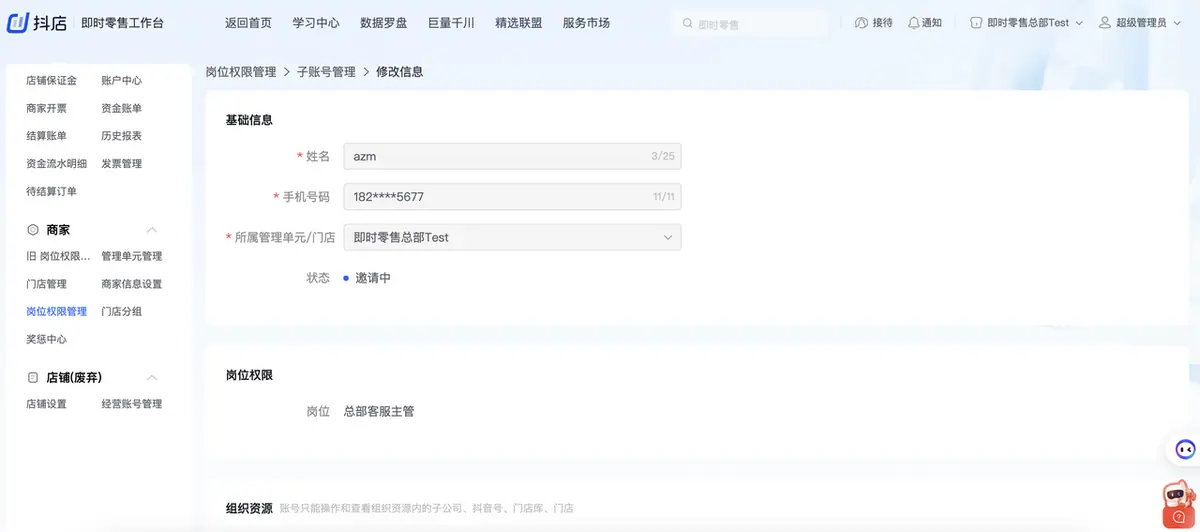
Task: Open 账户中心 in sidebar
Action: click(121, 81)
